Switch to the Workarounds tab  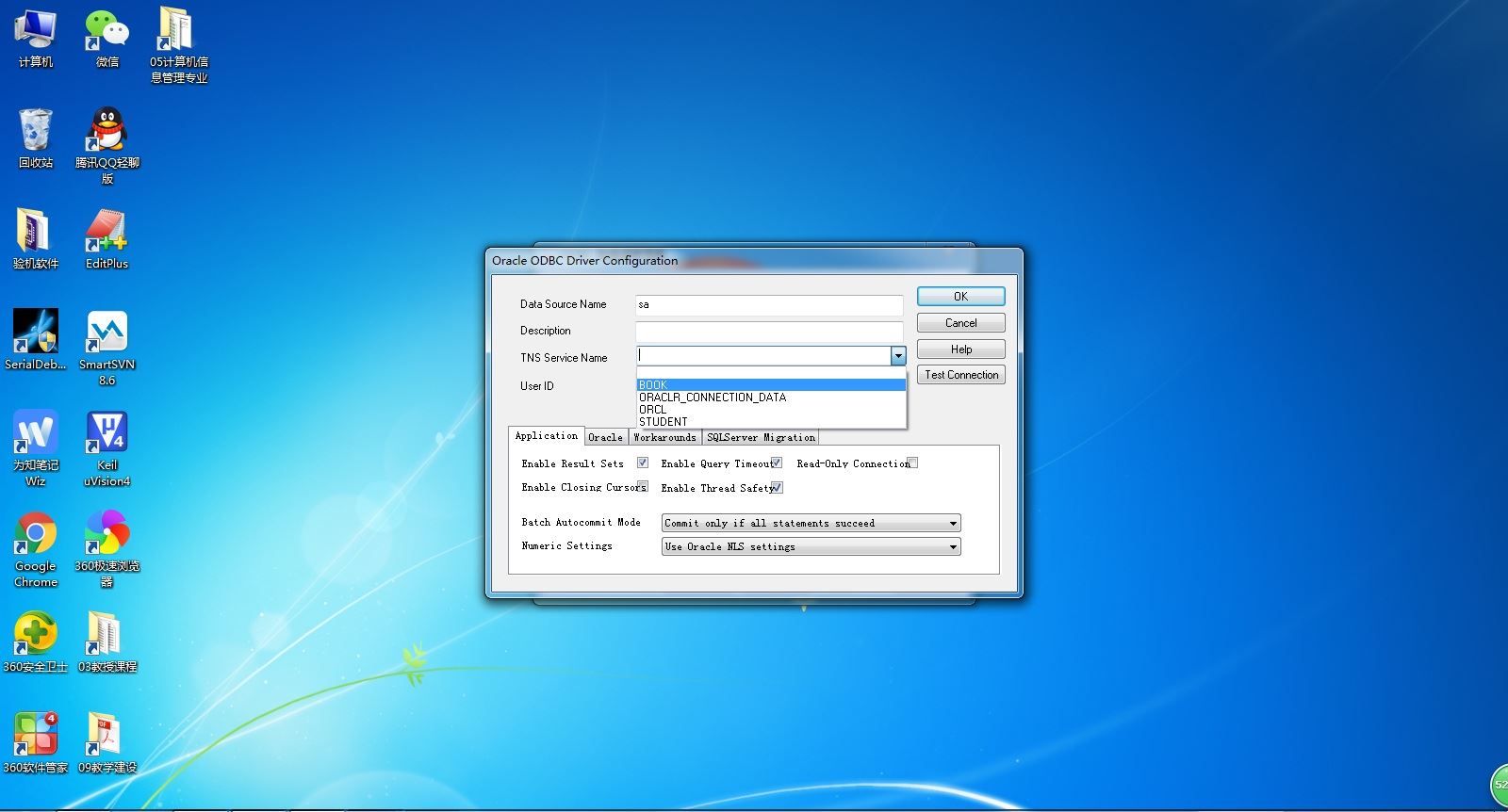[665, 437]
